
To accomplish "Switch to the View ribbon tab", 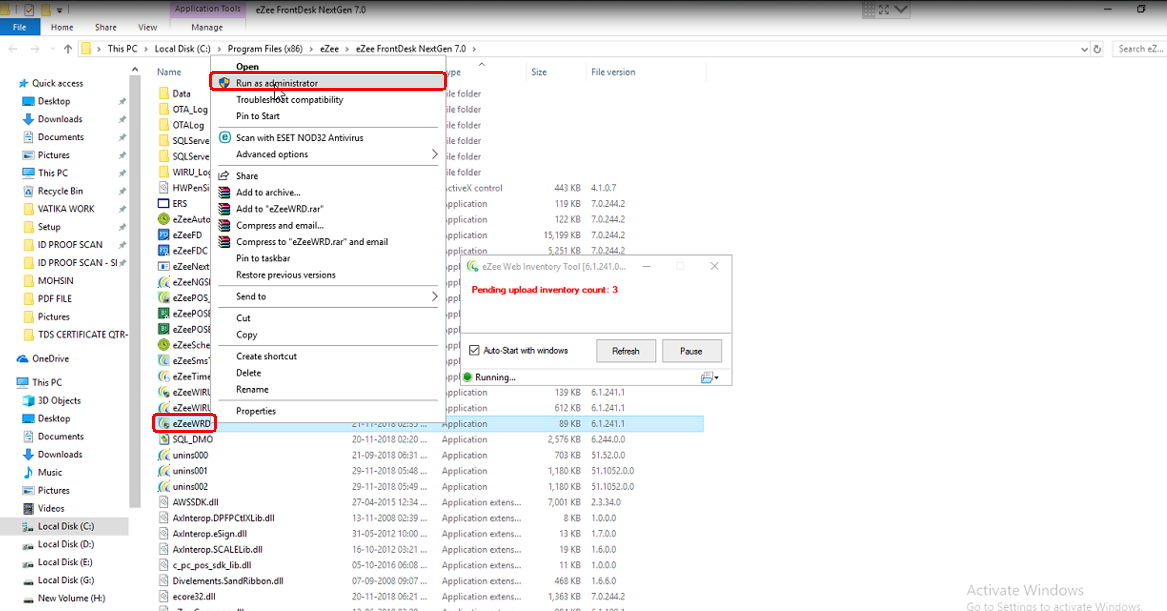I will tap(147, 27).
